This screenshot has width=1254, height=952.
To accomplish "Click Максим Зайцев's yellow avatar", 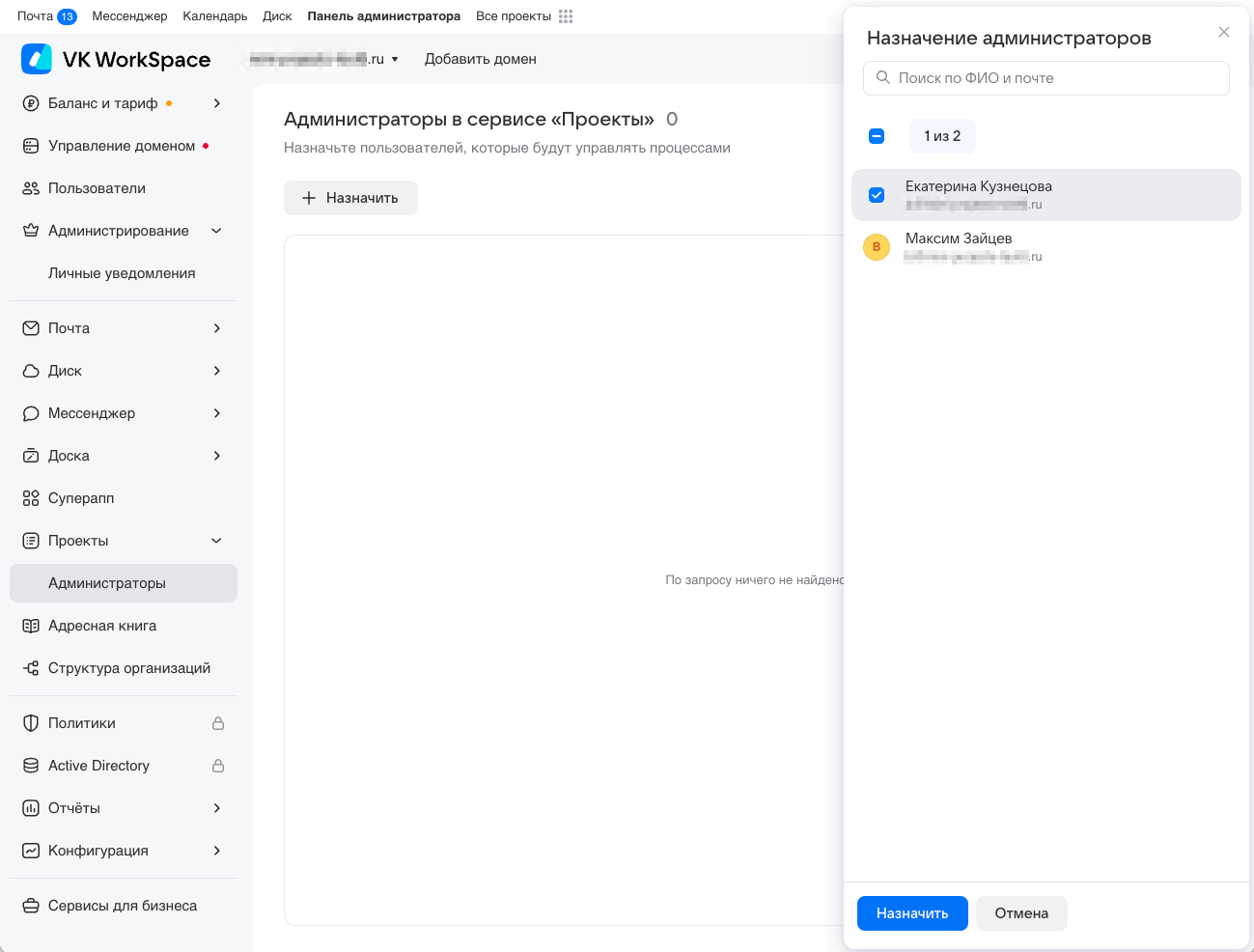I will [877, 247].
